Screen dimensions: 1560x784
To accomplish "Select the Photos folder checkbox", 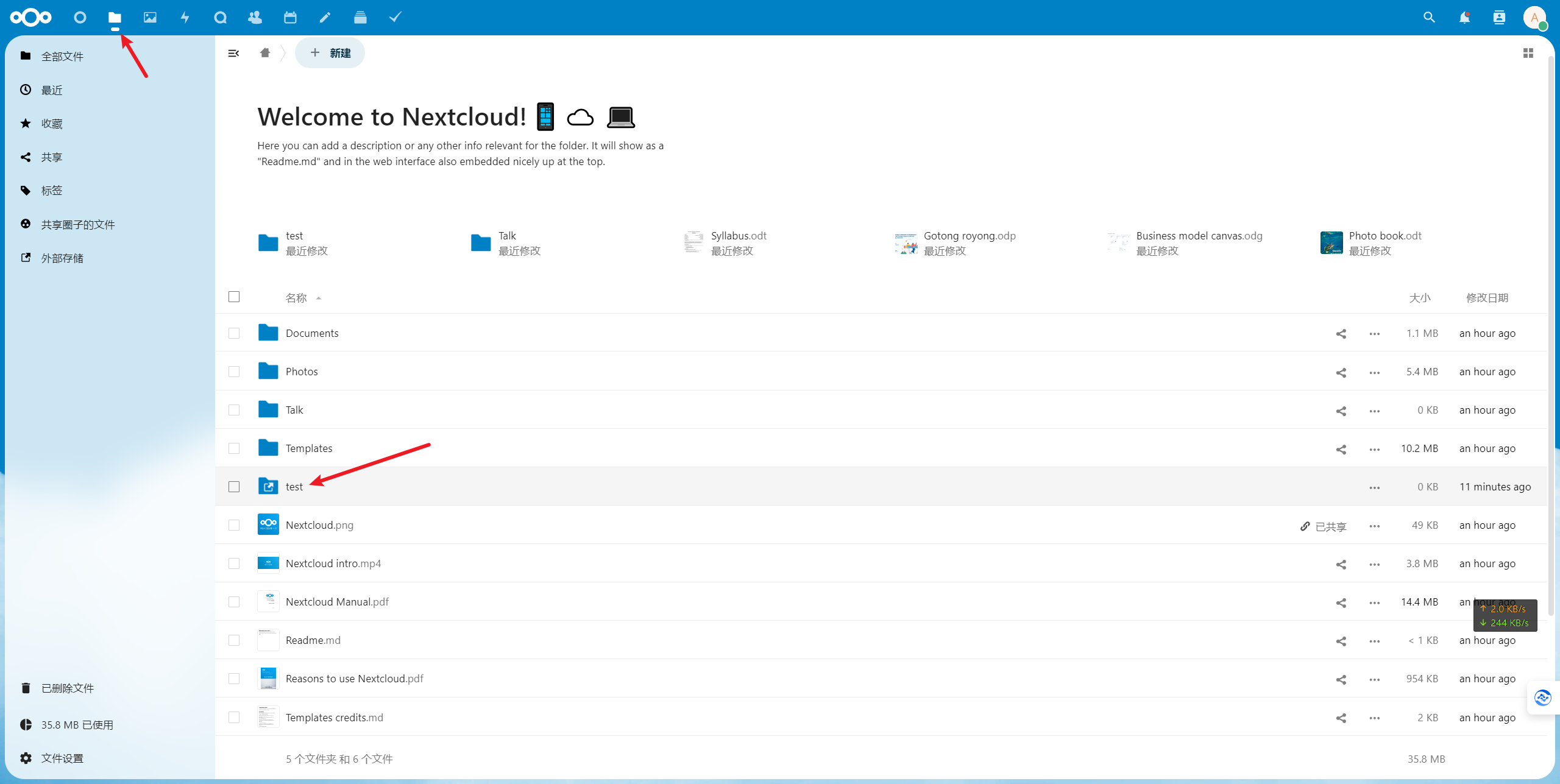I will (234, 372).
